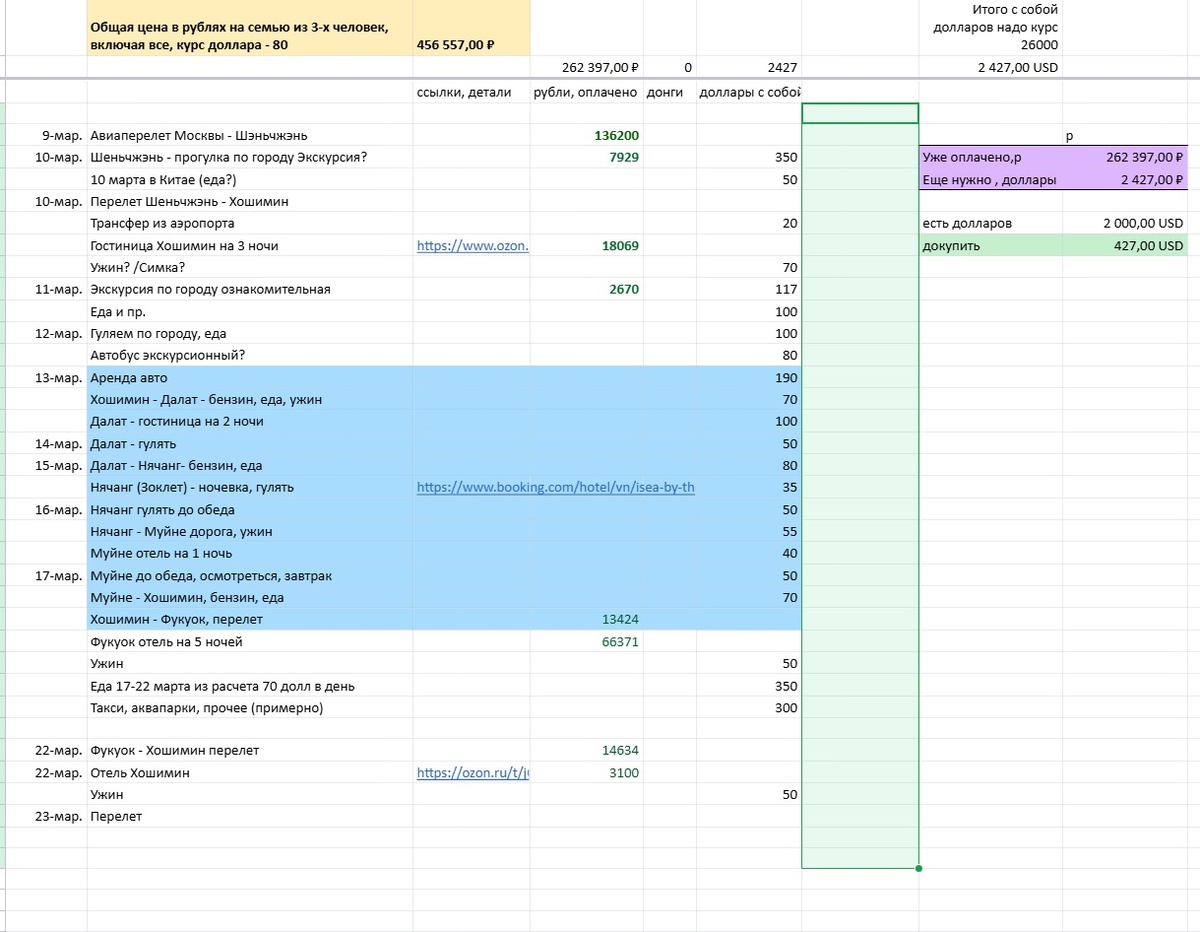This screenshot has width=1200, height=932.
Task: Select the excursion payment 2670
Action: click(x=587, y=290)
